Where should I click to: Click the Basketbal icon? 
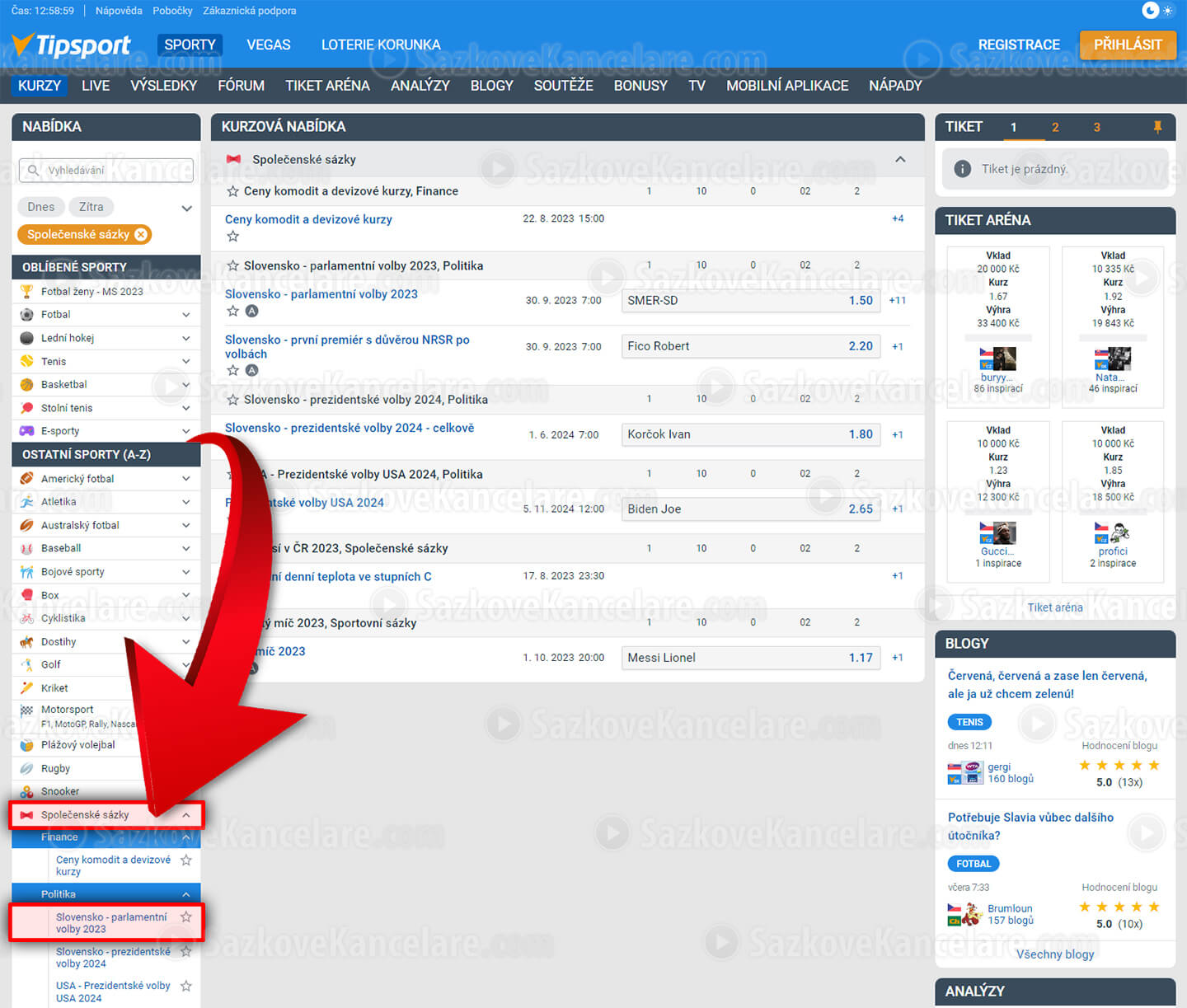(26, 384)
